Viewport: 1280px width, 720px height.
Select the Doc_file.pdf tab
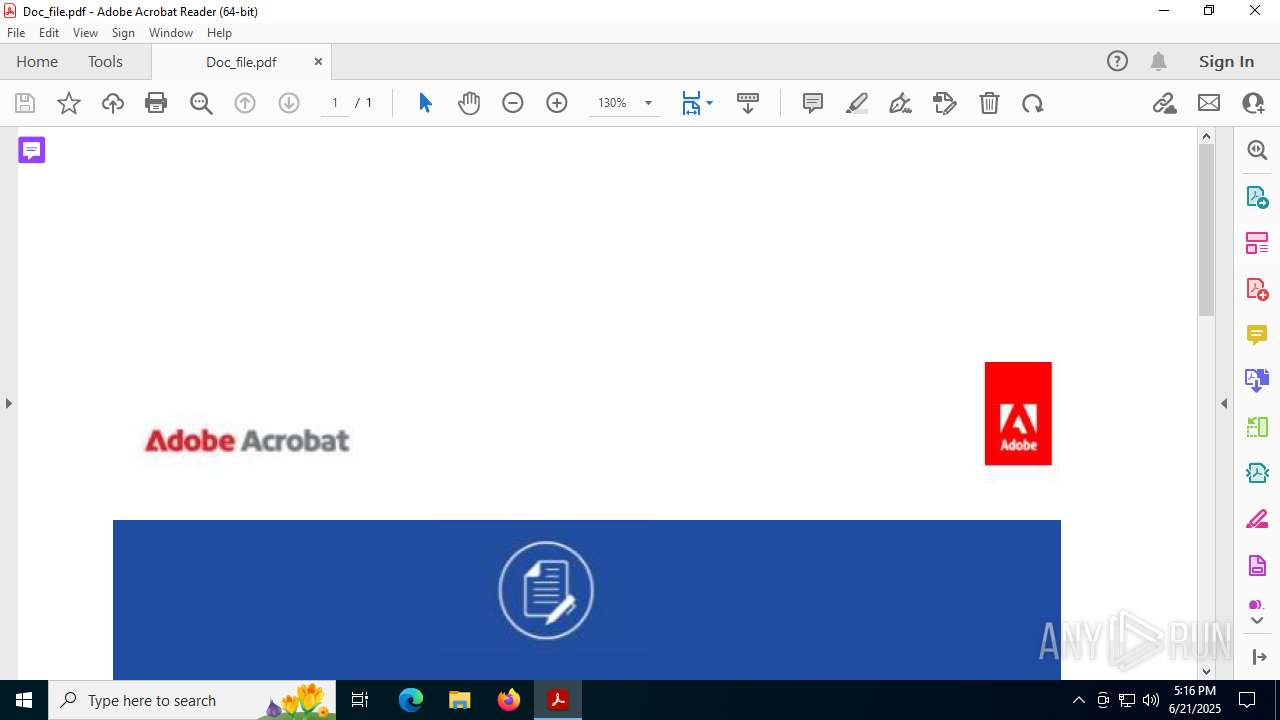tap(241, 62)
